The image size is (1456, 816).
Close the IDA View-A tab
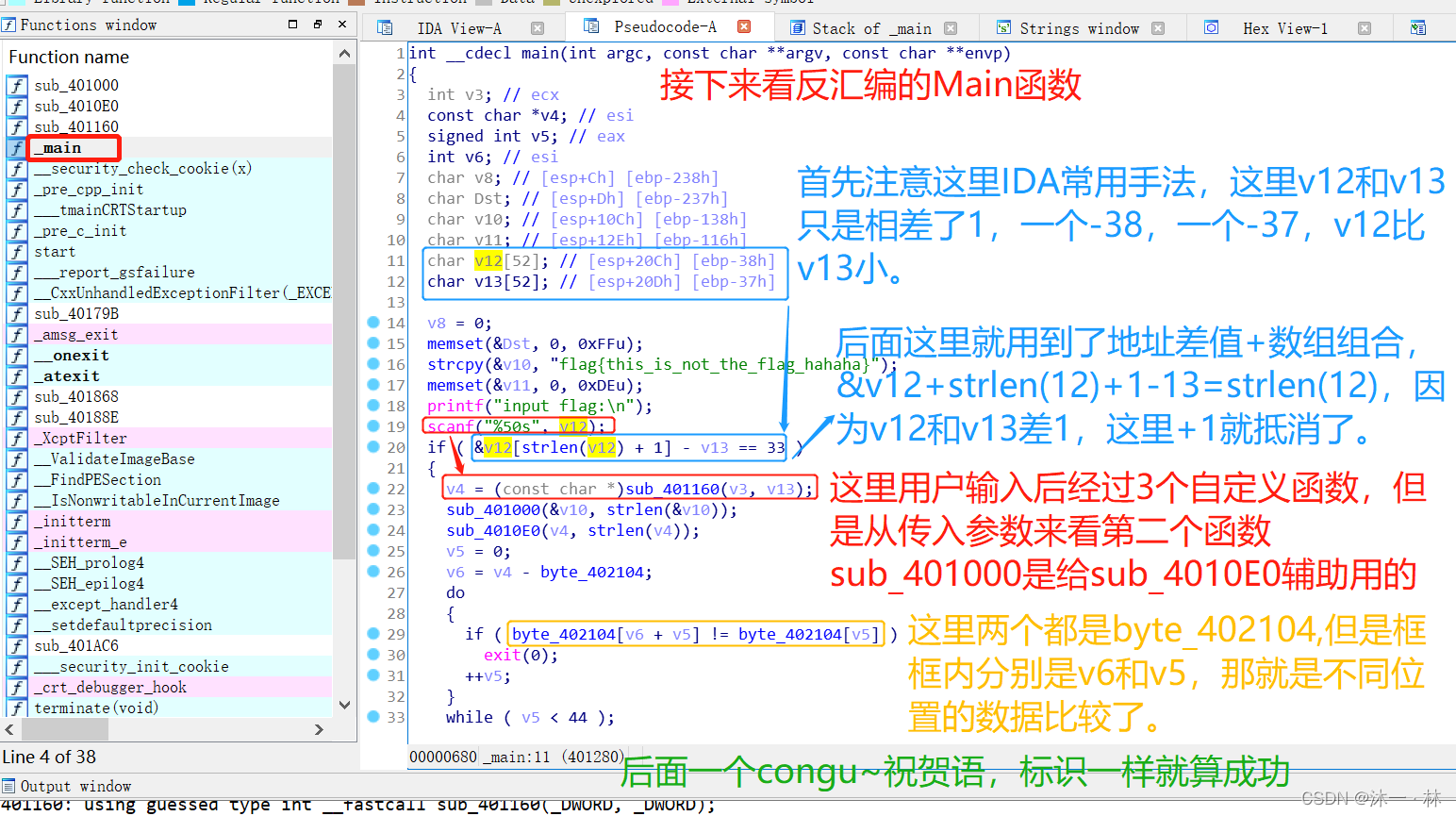(538, 28)
